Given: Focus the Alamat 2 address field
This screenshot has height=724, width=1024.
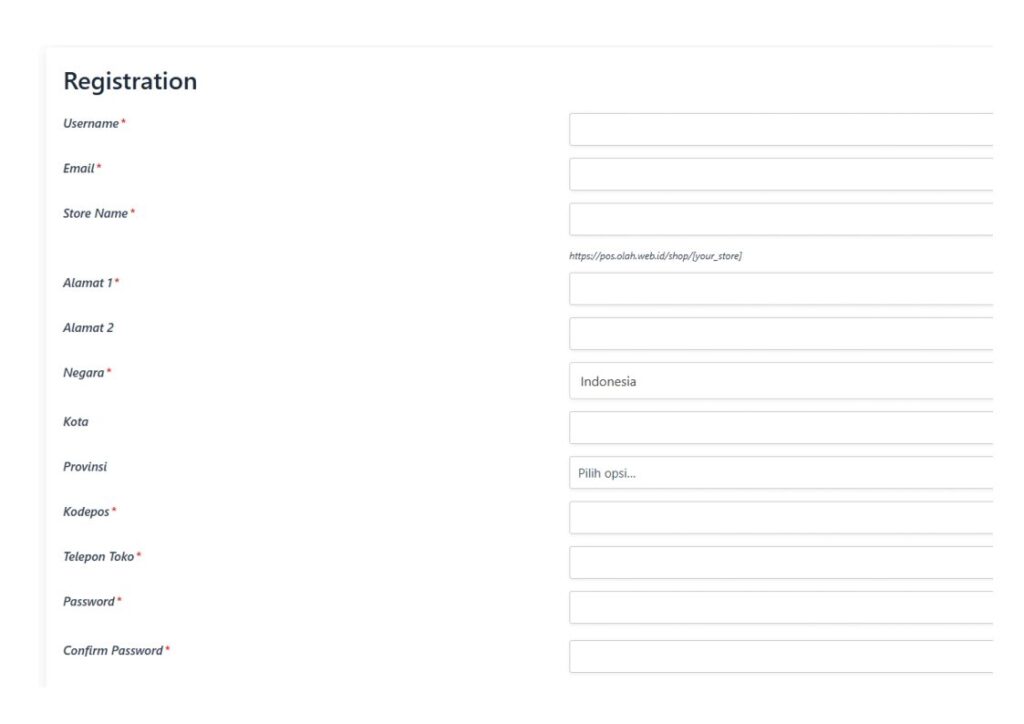Looking at the screenshot, I should 780,334.
